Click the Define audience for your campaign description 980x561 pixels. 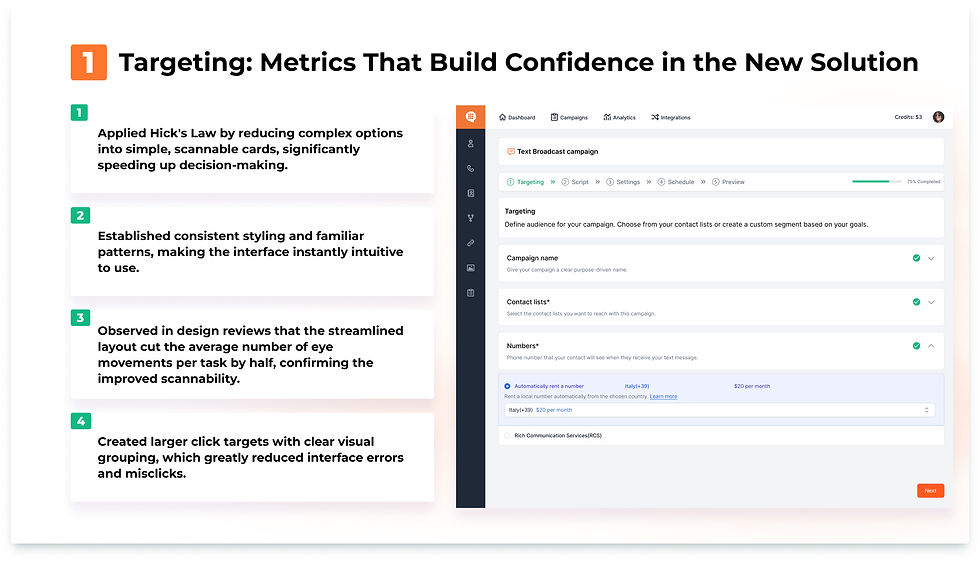pyautogui.click(x=686, y=224)
